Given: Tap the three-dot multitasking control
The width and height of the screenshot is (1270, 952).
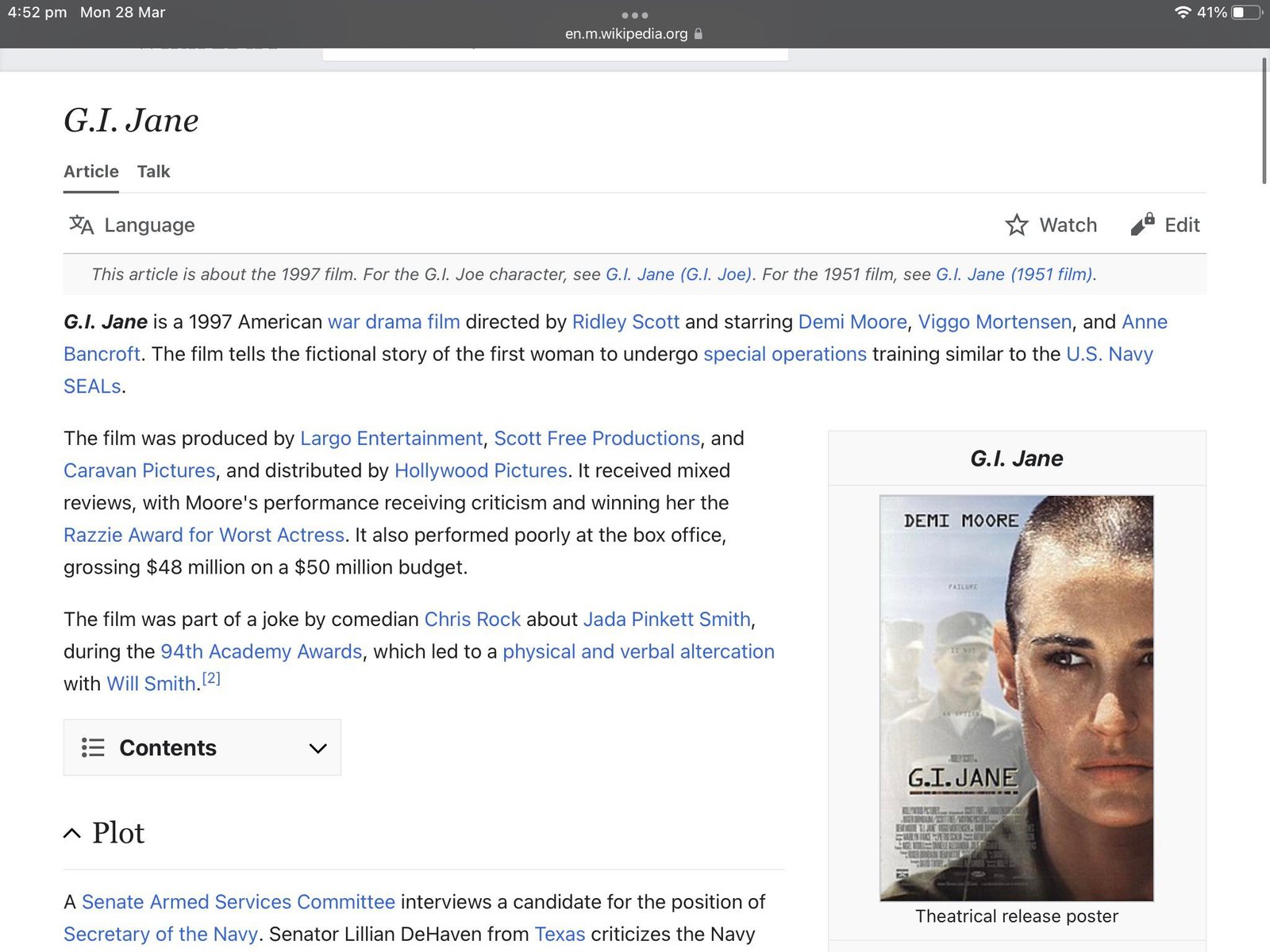Looking at the screenshot, I should pos(635,15).
